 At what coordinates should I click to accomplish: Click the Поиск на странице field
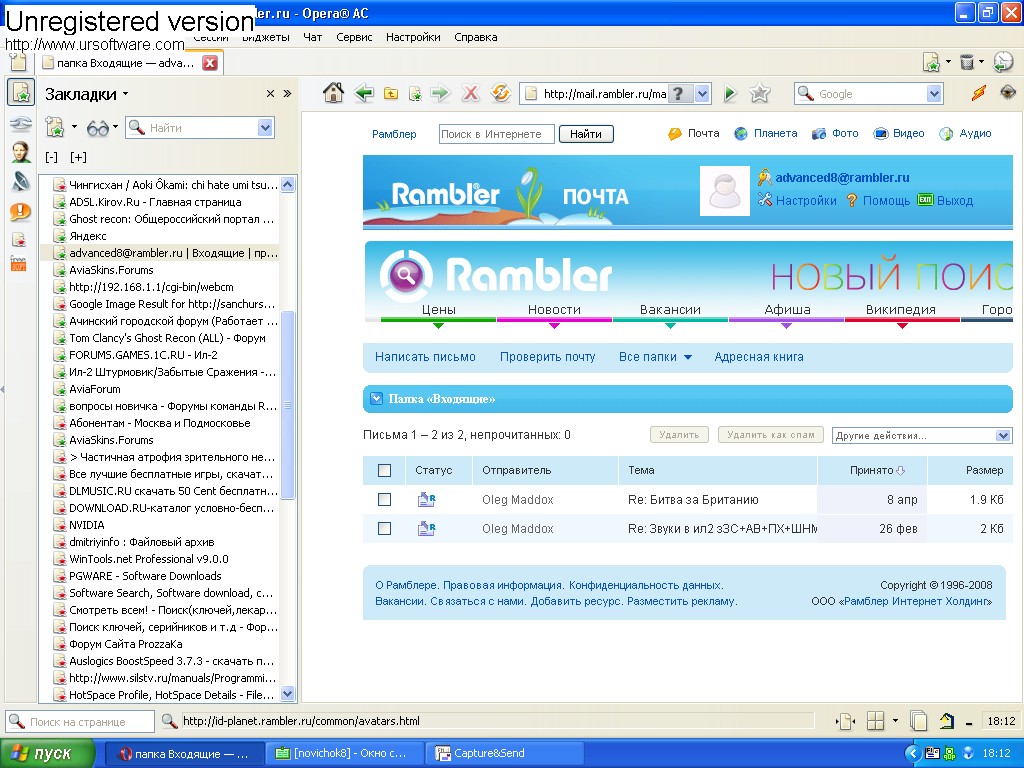click(x=80, y=722)
